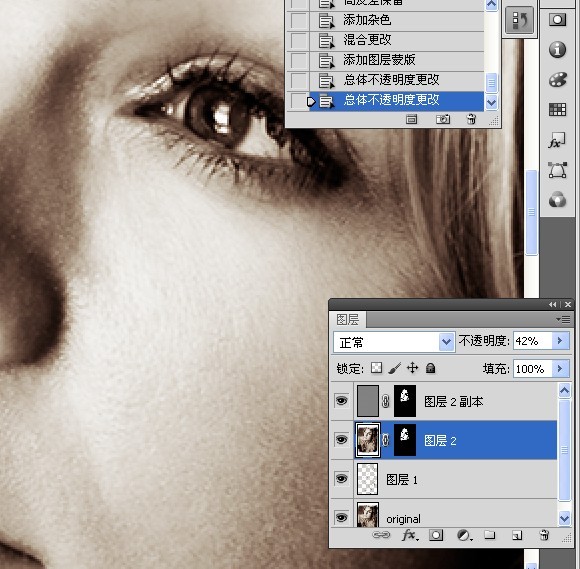Create new fill or adjustment layer

464,535
